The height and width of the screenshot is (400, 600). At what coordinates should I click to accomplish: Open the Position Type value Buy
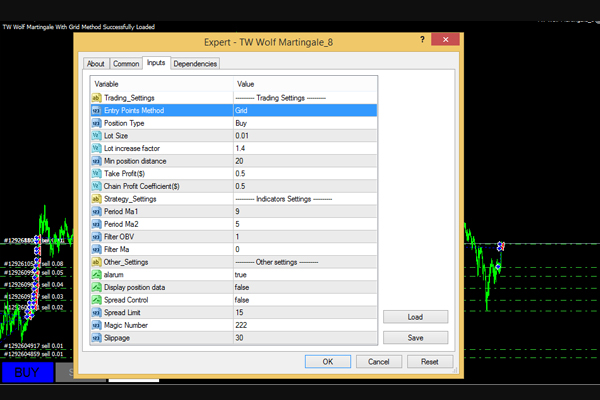(x=305, y=123)
